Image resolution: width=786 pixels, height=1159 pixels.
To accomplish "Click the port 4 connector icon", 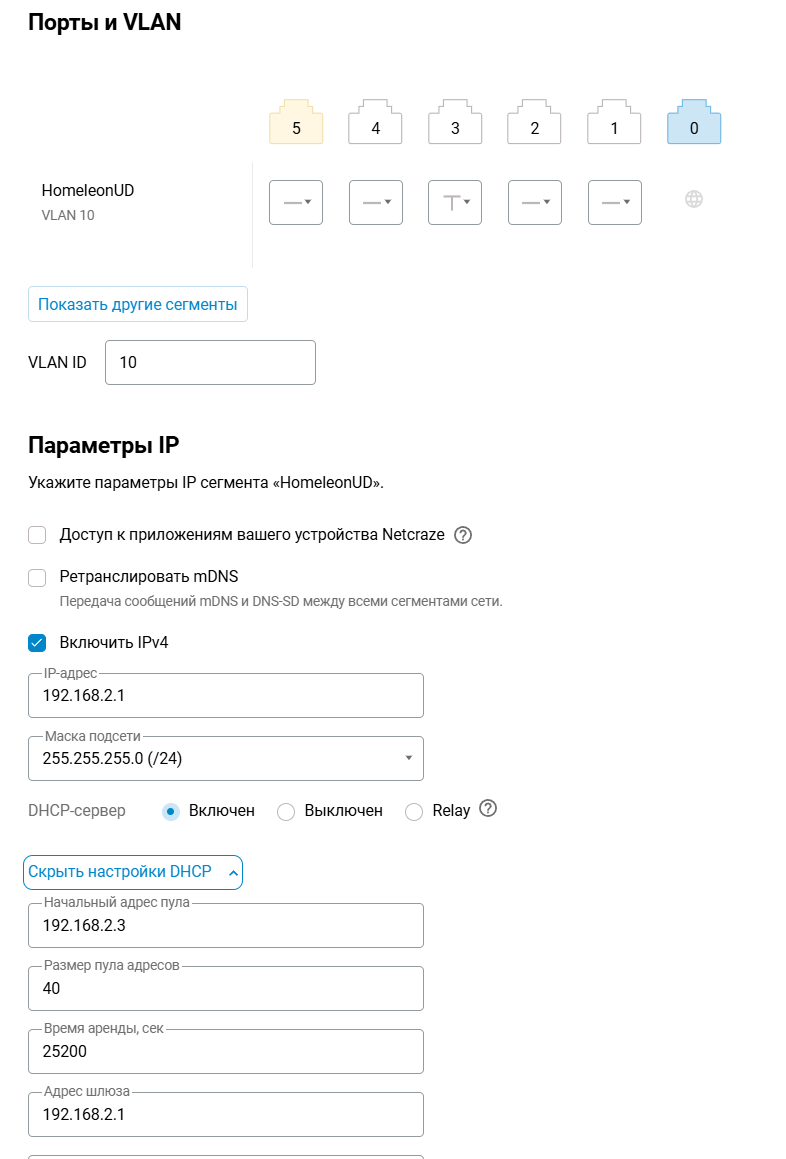I will tap(375, 123).
